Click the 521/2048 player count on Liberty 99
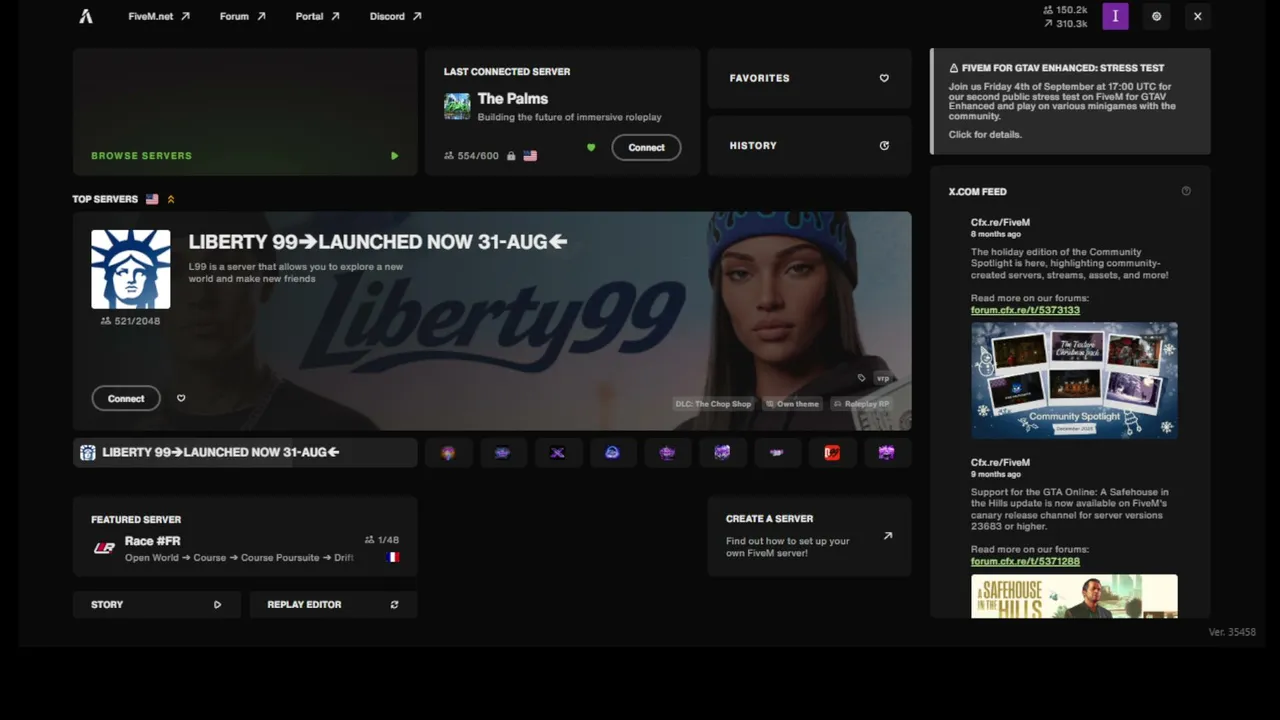1280x720 pixels. (131, 321)
